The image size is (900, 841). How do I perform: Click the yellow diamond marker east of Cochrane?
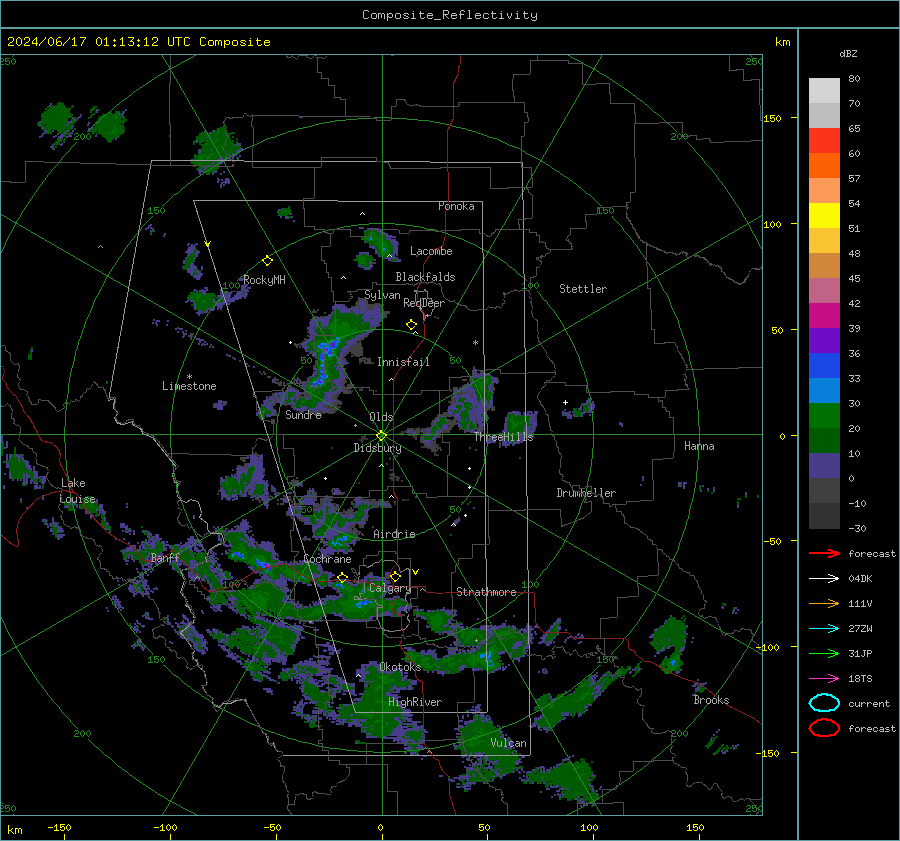pyautogui.click(x=343, y=578)
